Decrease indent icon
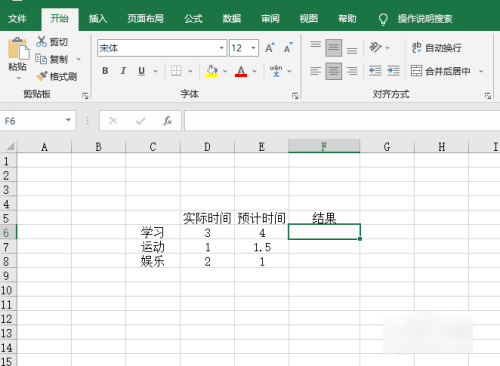 click(x=375, y=71)
